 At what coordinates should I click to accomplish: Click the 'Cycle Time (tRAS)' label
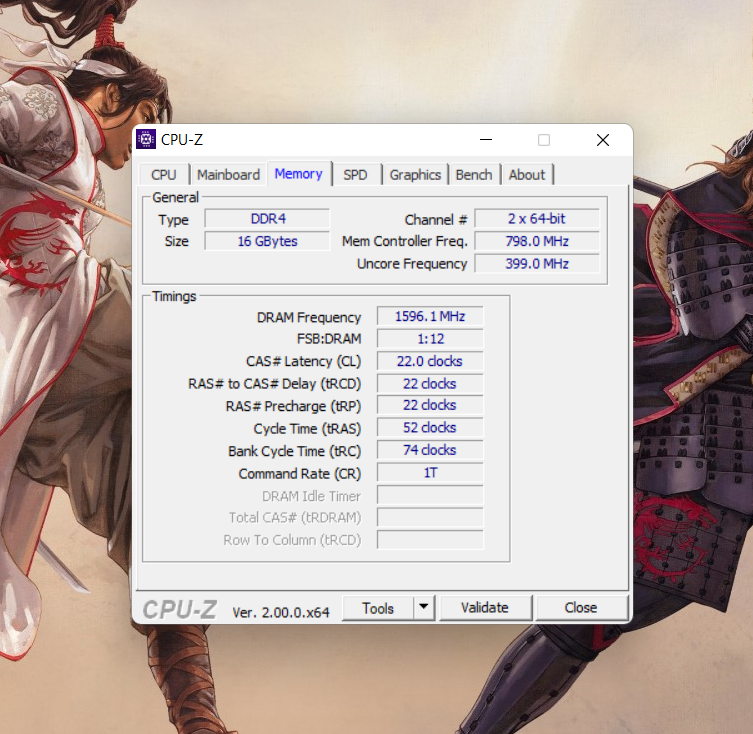(307, 428)
